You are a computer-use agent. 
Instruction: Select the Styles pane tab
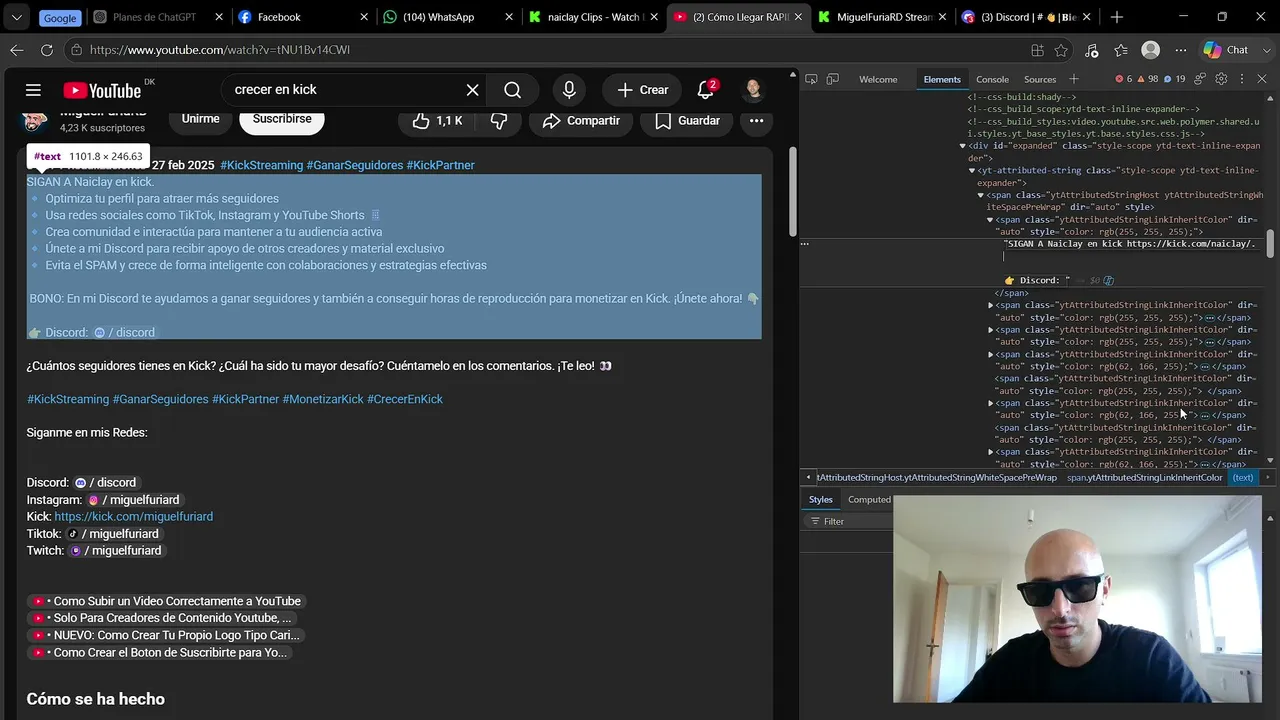coord(821,500)
